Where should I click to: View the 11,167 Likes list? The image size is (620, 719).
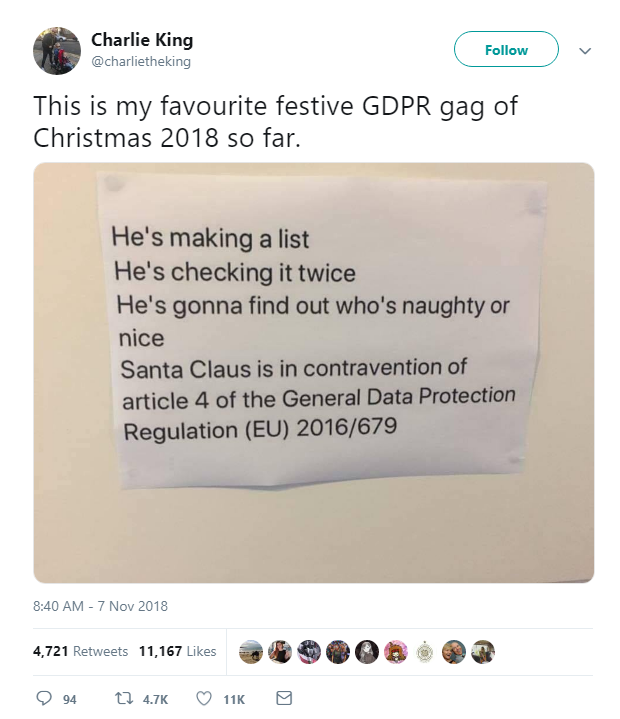(177, 651)
